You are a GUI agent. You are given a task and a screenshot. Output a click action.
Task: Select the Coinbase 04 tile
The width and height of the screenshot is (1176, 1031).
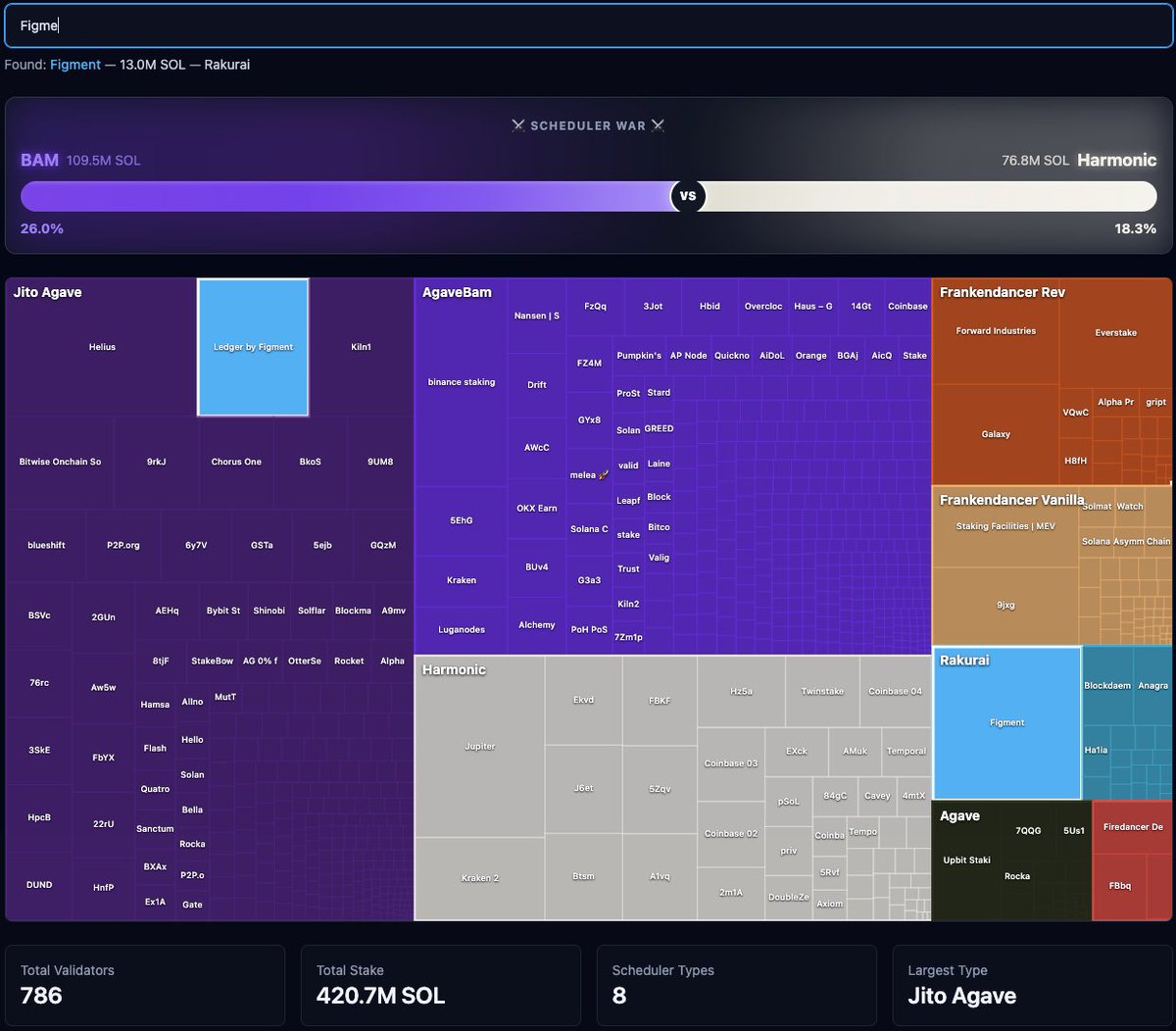(896, 692)
